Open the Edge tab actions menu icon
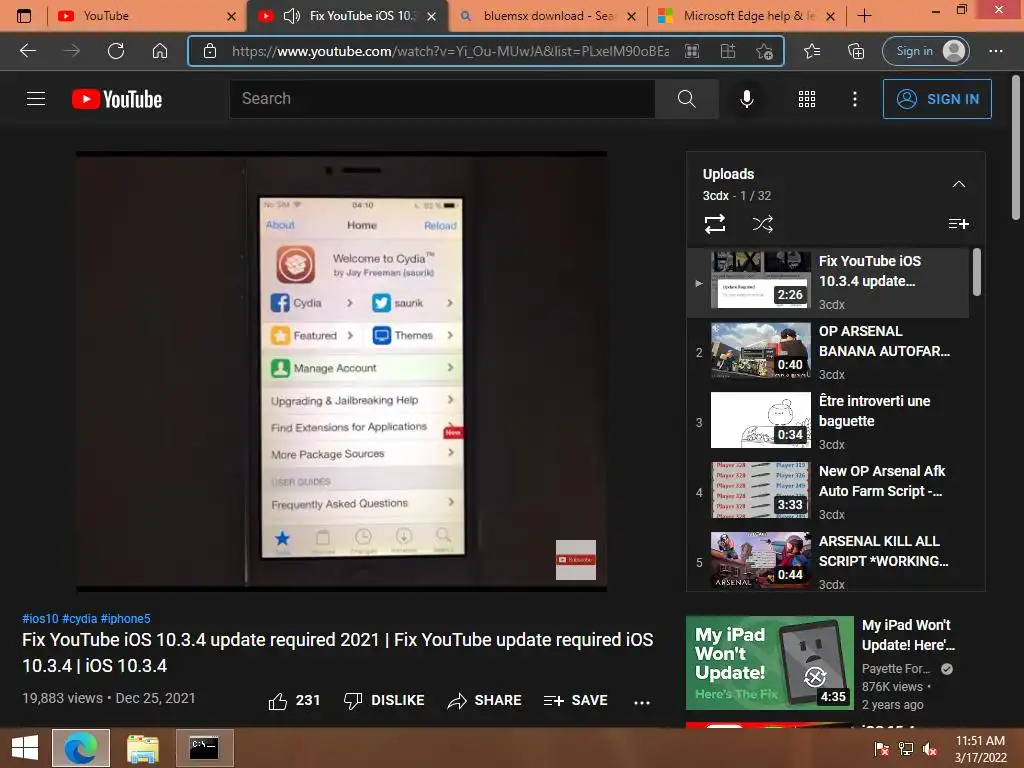1024x768 pixels. pos(24,16)
